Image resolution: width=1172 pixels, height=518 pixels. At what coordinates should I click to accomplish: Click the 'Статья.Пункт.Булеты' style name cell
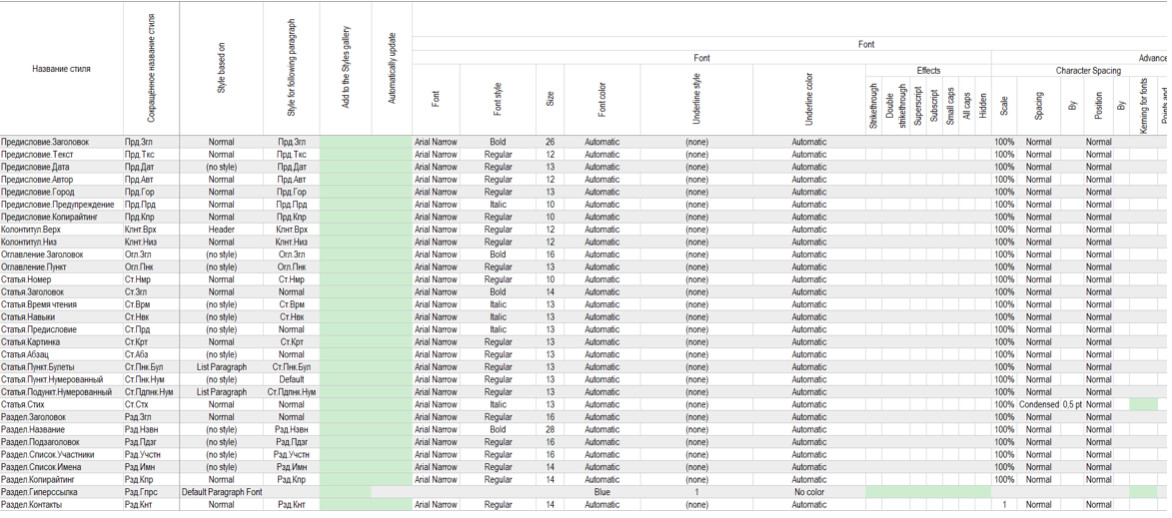[x=61, y=367]
